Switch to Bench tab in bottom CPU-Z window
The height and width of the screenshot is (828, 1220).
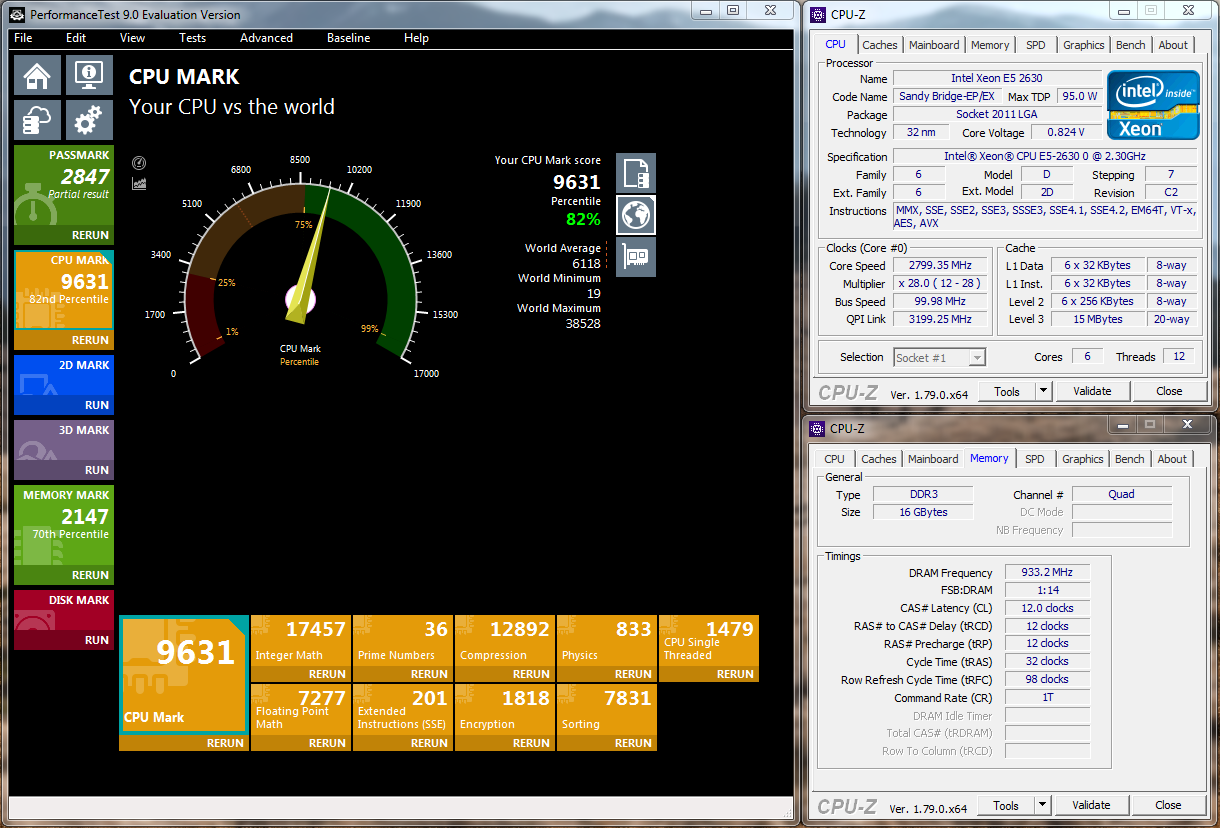tap(1130, 459)
